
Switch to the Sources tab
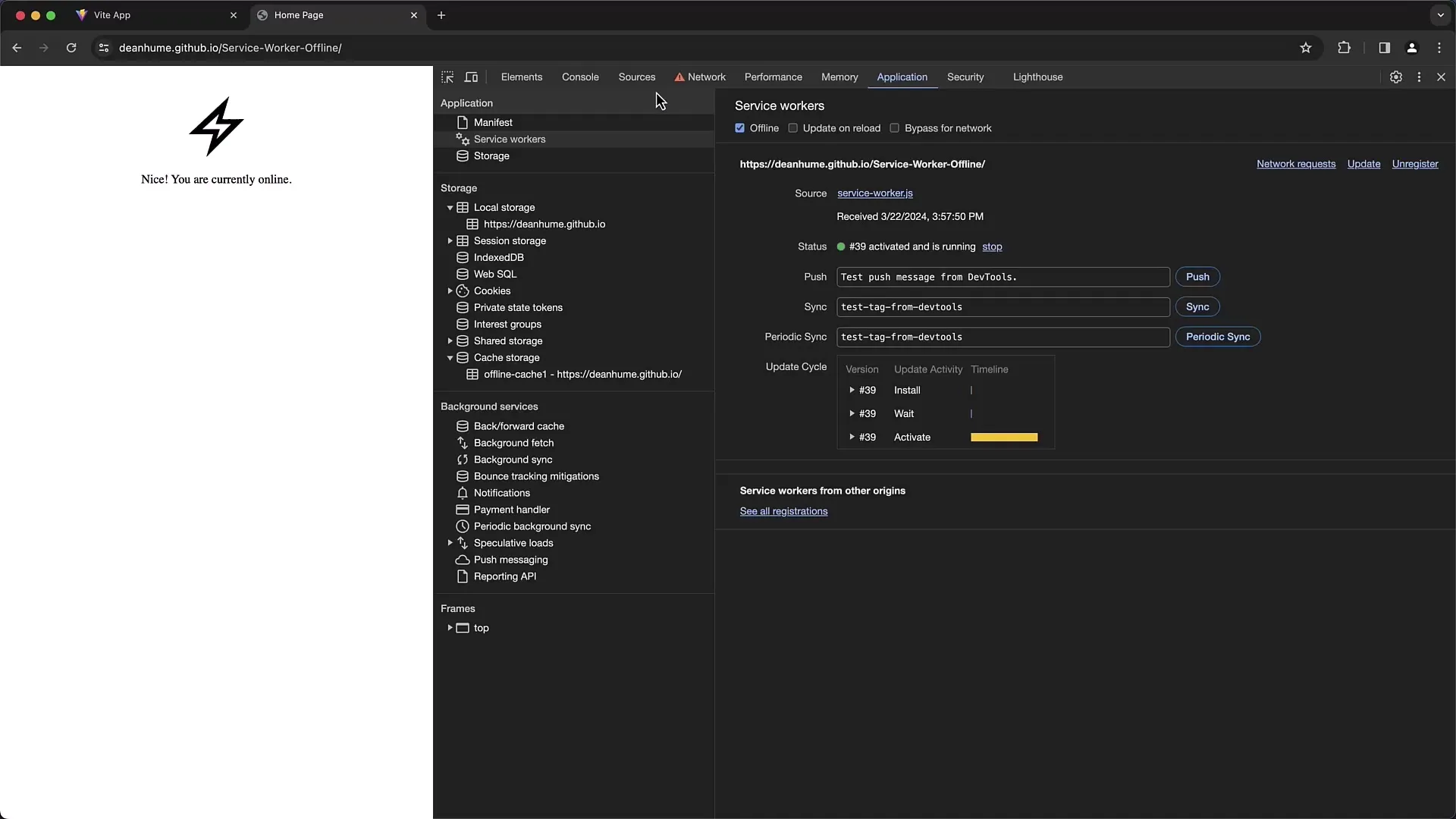[637, 77]
